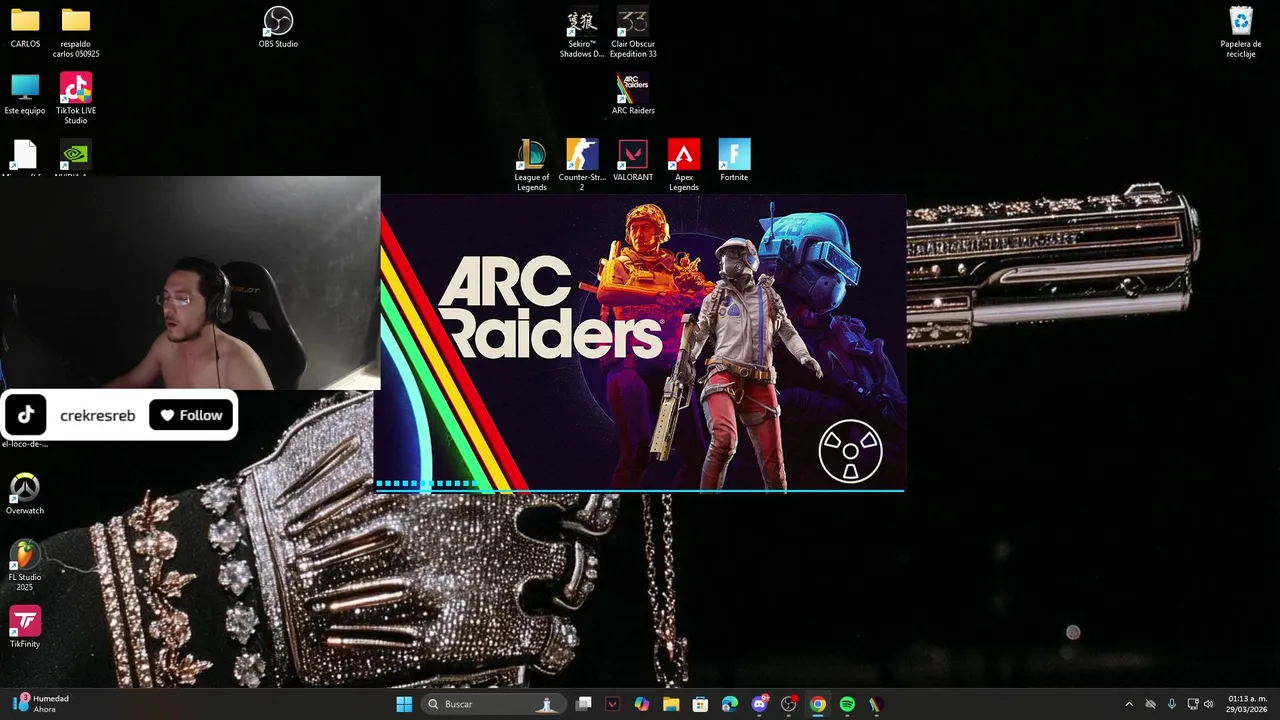The width and height of the screenshot is (1280, 720).
Task: Select the TikFinity desktop shortcut
Action: (25, 627)
